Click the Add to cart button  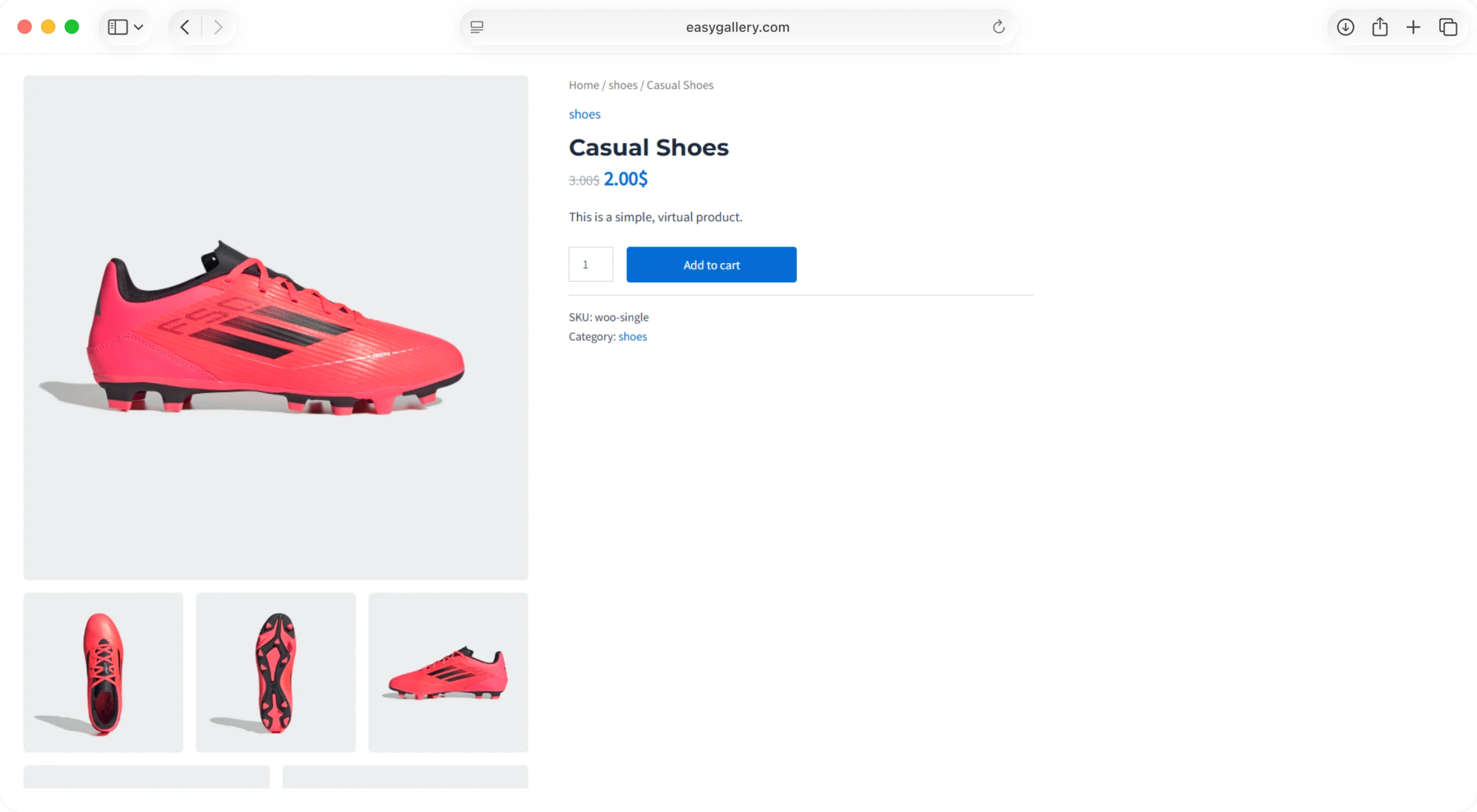(711, 265)
